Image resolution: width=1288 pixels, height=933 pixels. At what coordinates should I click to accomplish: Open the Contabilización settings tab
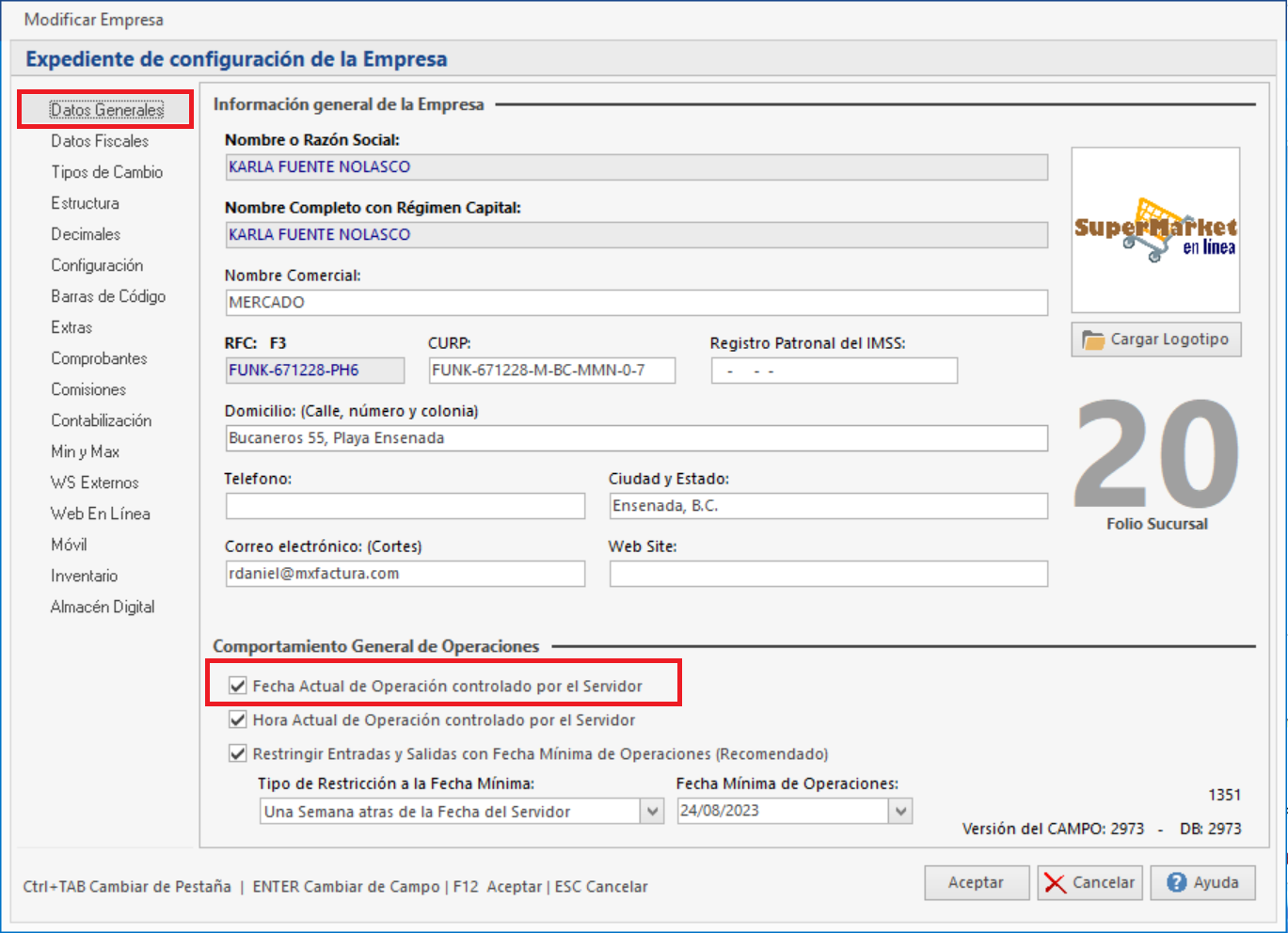point(101,420)
